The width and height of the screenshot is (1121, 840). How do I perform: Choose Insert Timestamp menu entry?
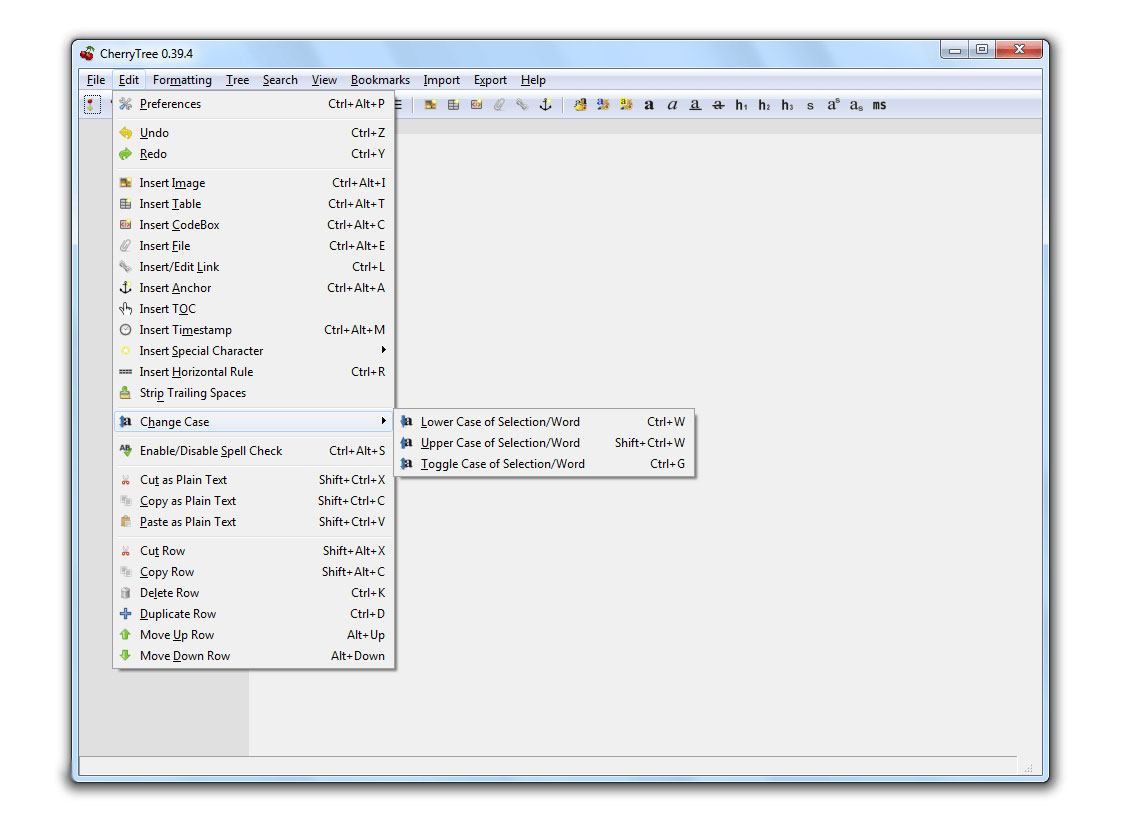click(x=254, y=330)
